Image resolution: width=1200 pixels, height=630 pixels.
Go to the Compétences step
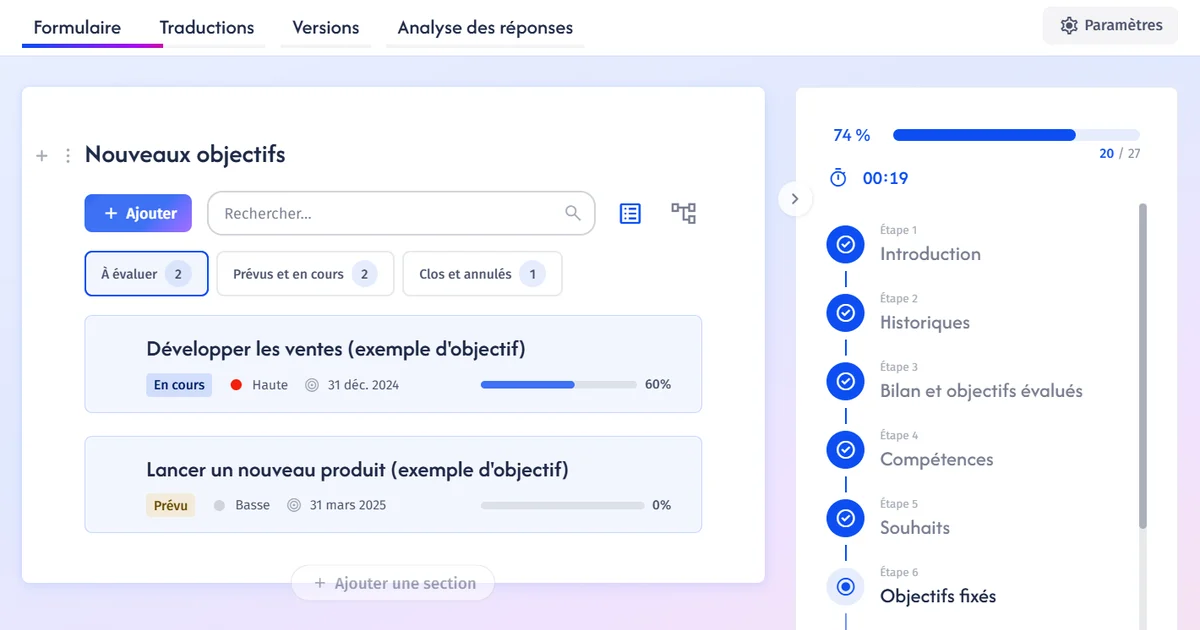coord(937,460)
